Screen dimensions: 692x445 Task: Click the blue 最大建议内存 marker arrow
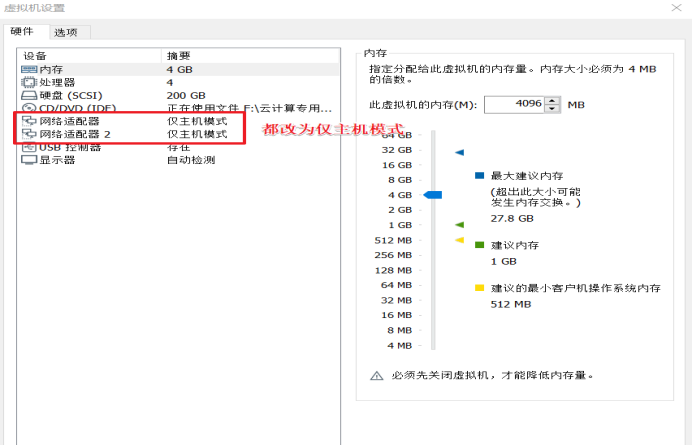coord(459,152)
